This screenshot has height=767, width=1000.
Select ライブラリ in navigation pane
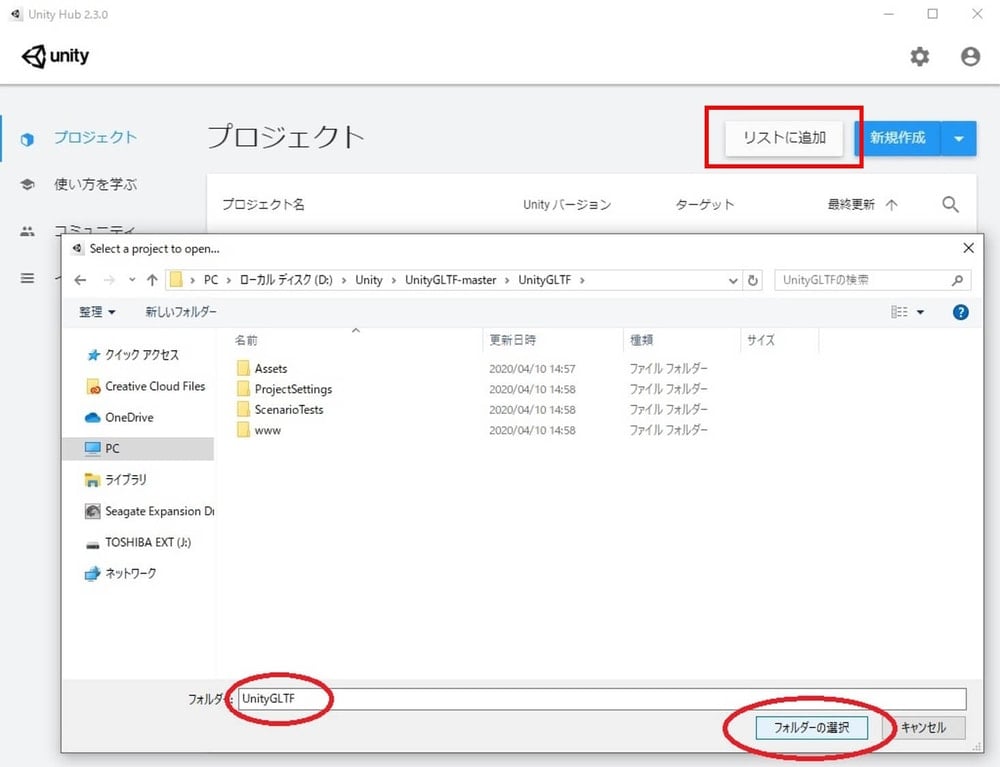(x=115, y=479)
